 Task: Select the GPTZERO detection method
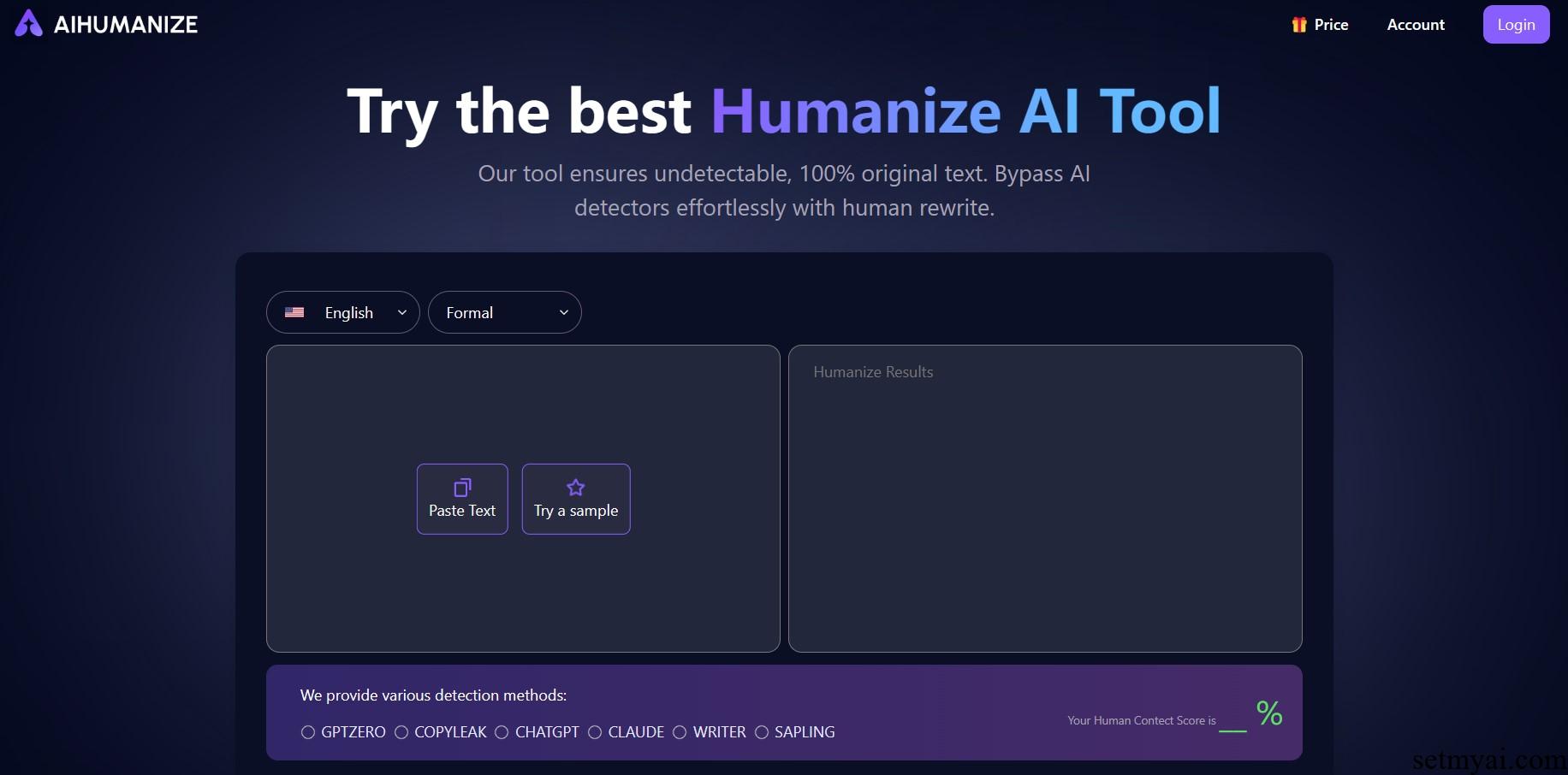(x=308, y=732)
